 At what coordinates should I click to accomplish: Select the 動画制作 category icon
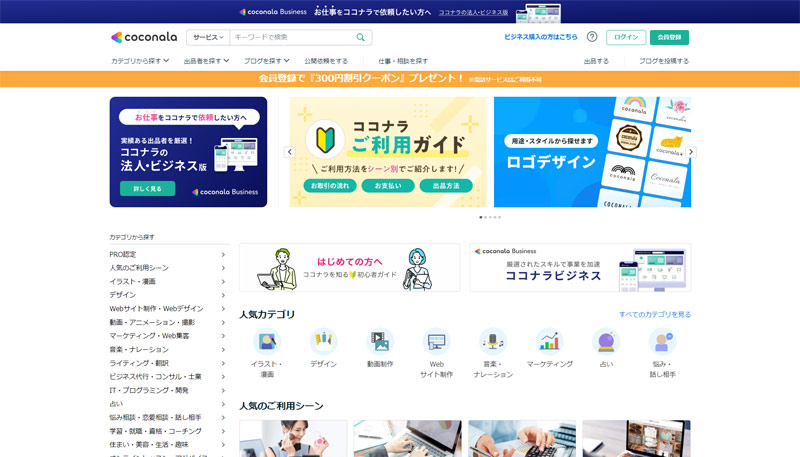click(380, 341)
